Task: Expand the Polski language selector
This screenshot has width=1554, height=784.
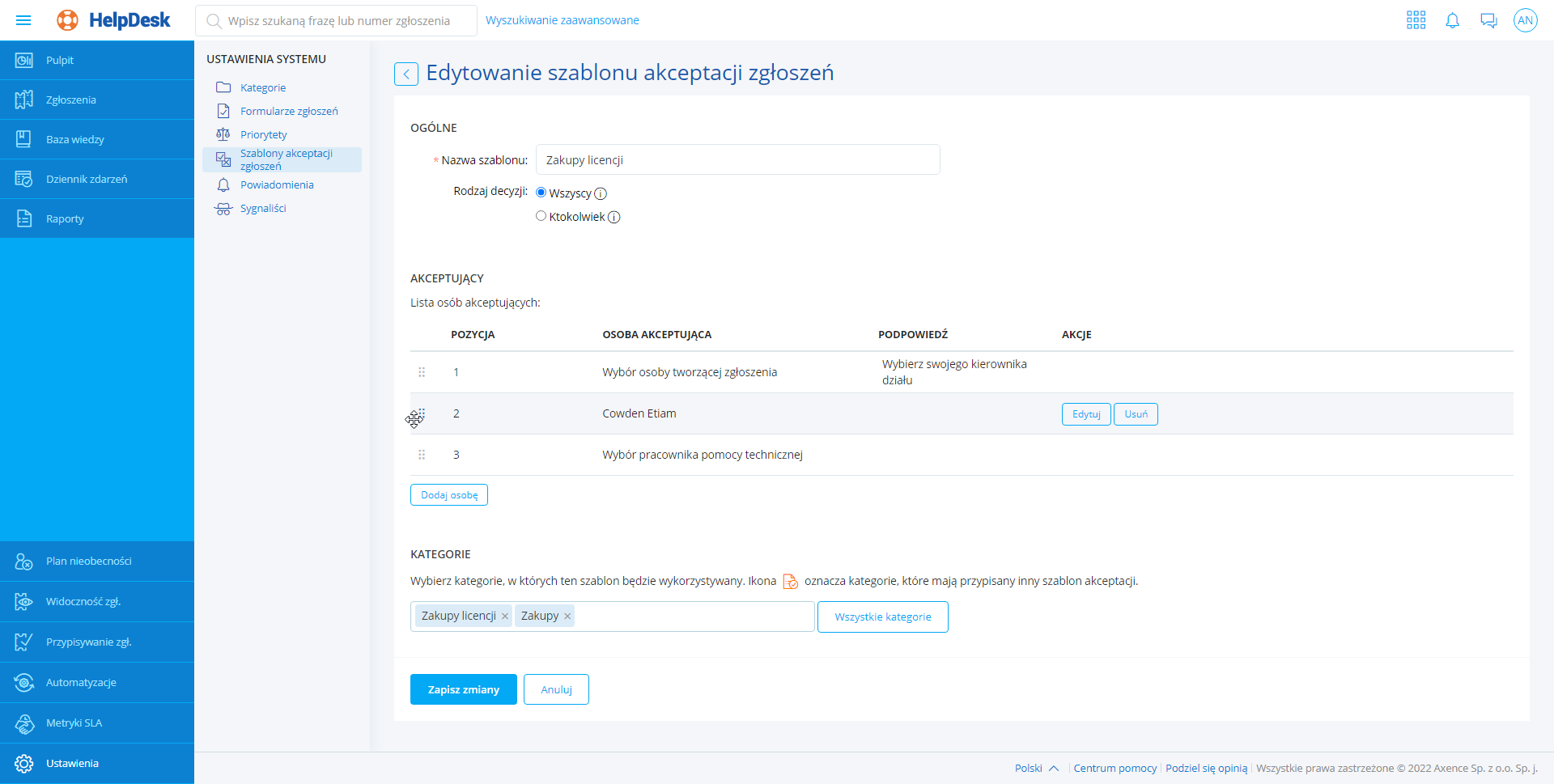Action: coord(1036,768)
